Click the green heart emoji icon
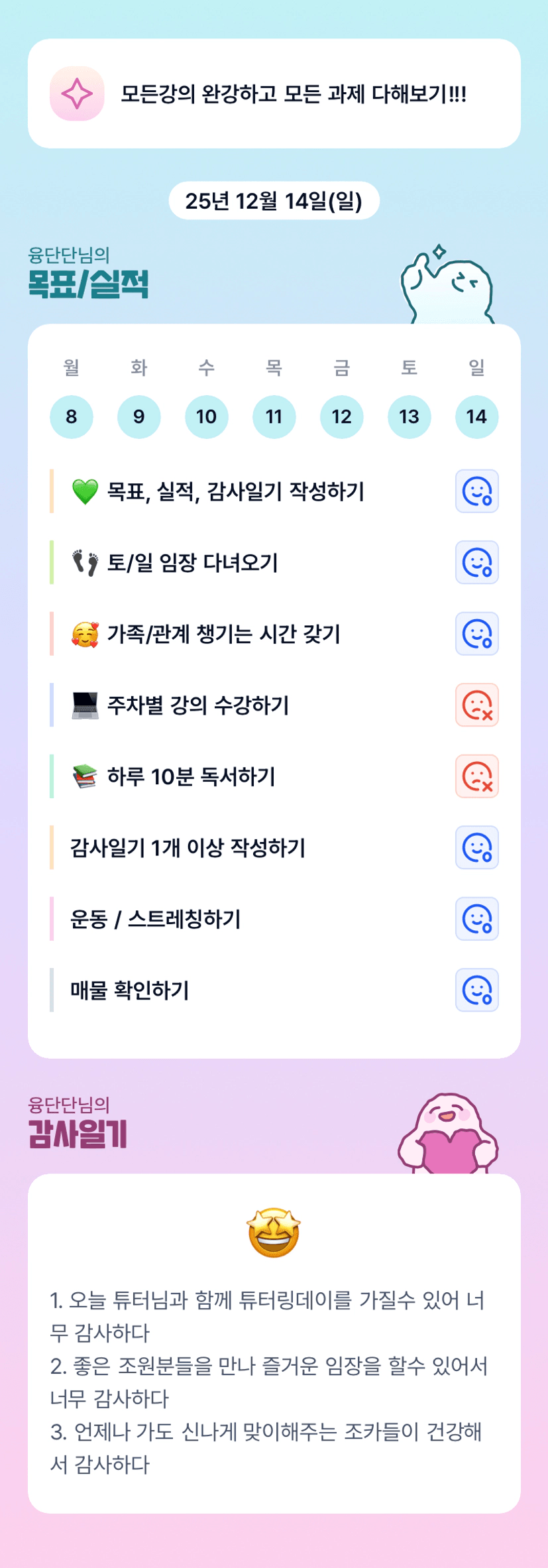 tap(85, 492)
